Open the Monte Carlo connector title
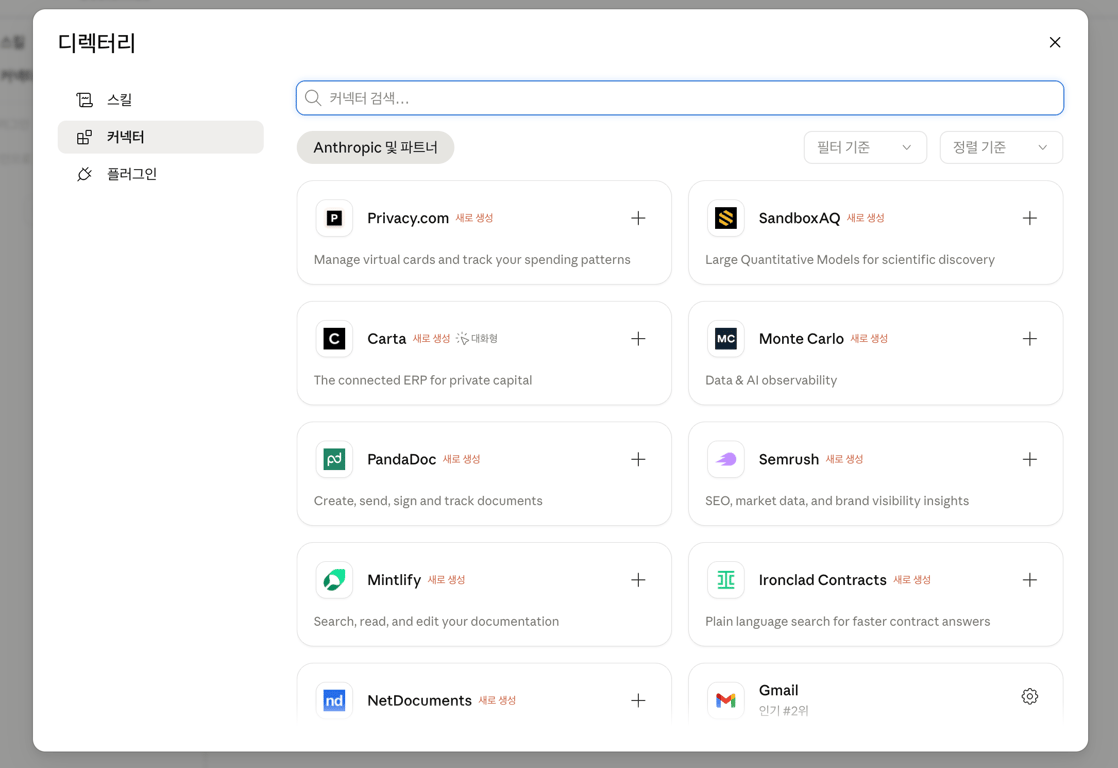 (801, 339)
